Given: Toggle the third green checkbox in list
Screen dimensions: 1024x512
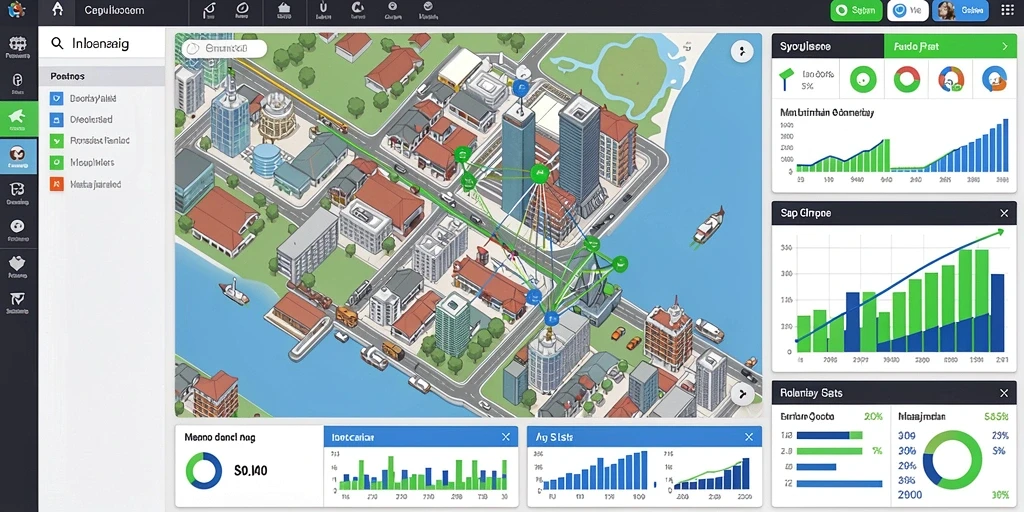Looking at the screenshot, I should pyautogui.click(x=57, y=141).
